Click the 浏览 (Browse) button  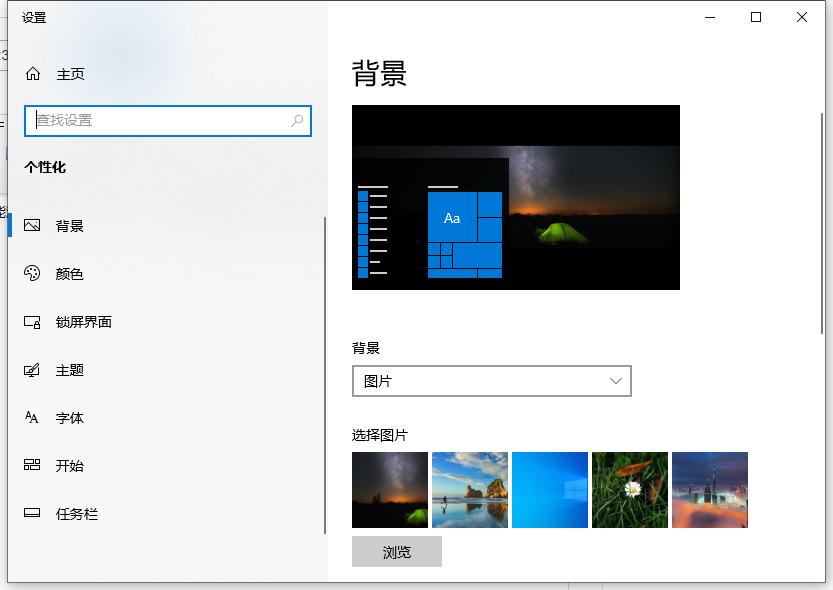(396, 551)
